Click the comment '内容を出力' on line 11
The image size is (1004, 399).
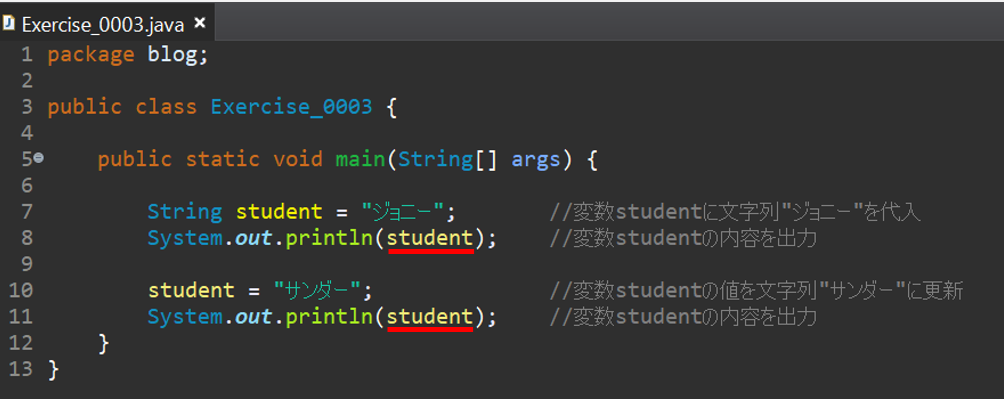pos(765,317)
